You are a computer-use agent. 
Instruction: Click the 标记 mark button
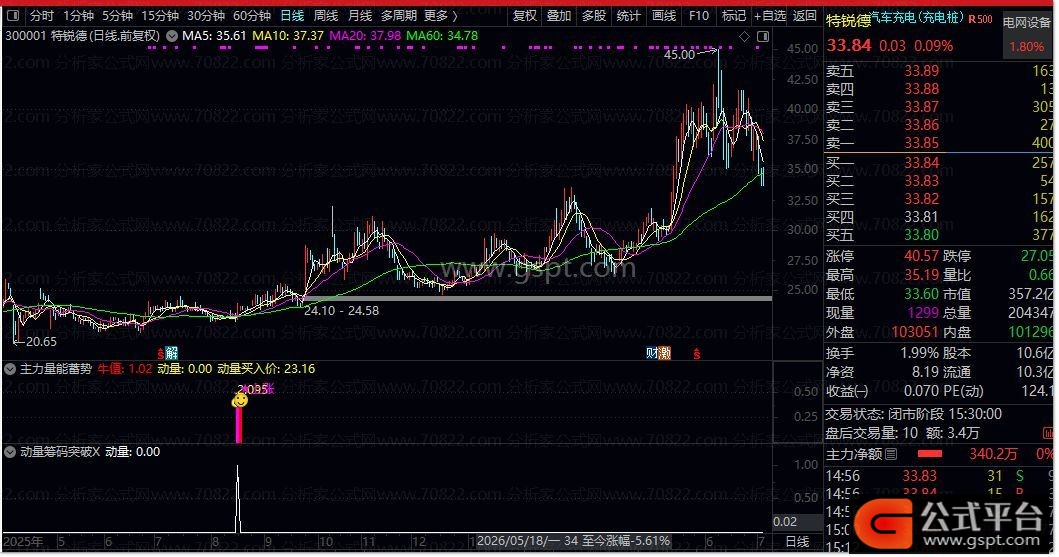tap(733, 16)
